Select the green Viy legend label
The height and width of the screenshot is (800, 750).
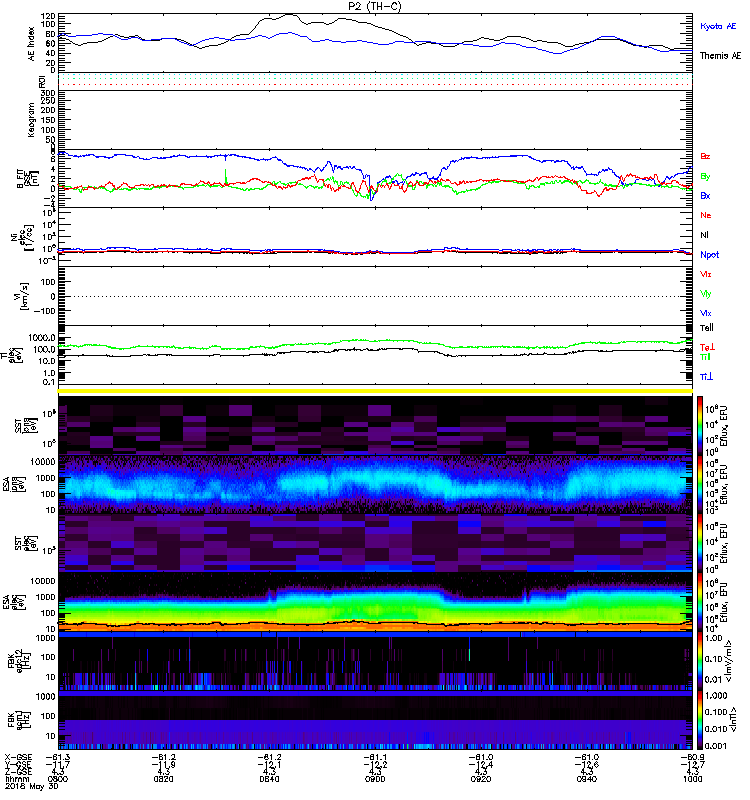click(x=705, y=294)
